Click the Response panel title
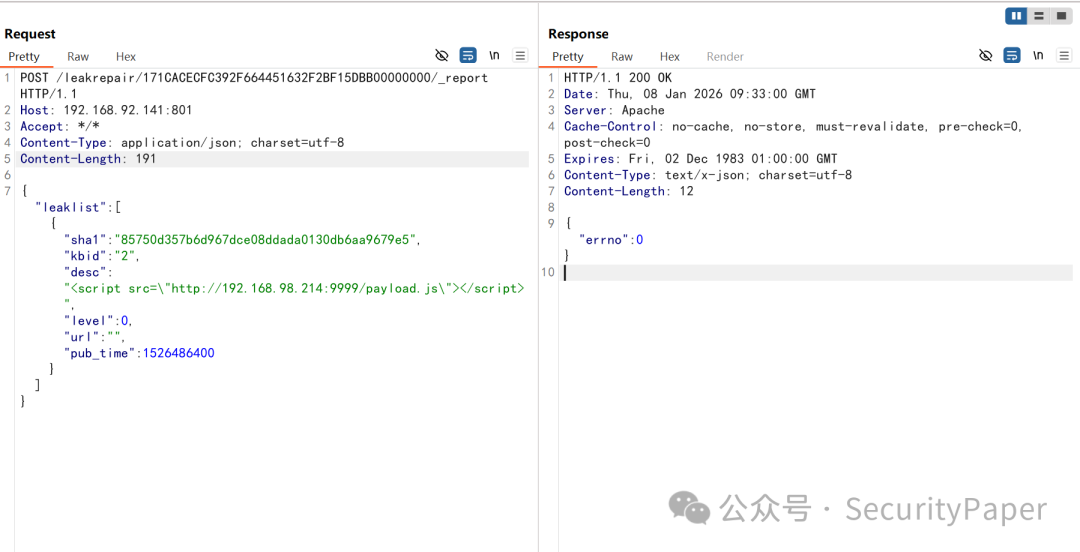 click(579, 34)
